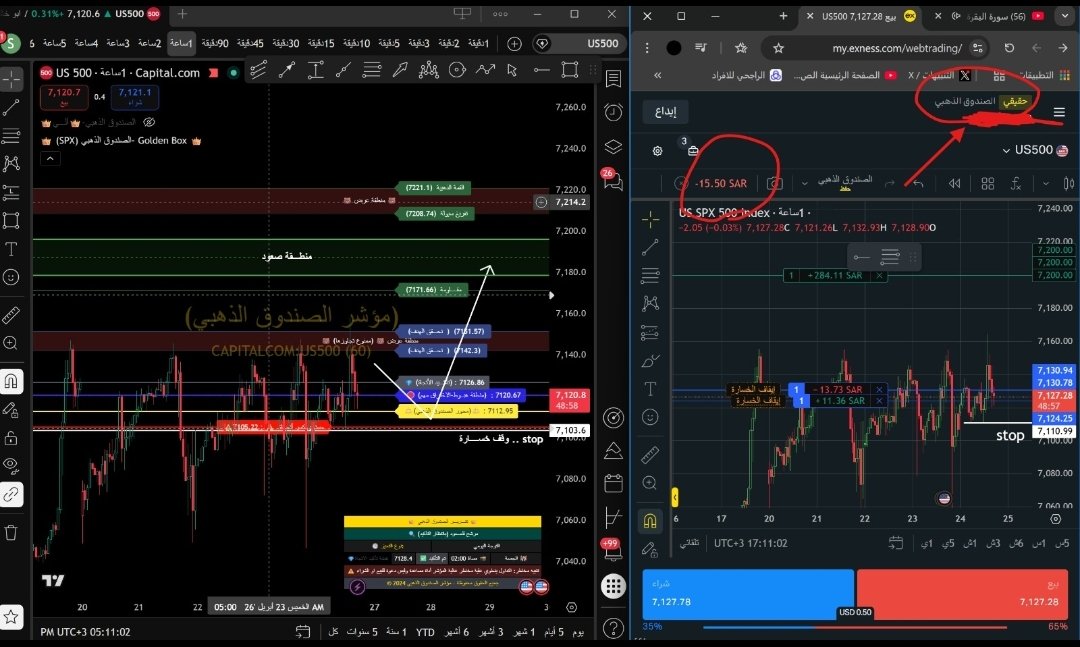The height and width of the screenshot is (647, 1080).
Task: Click the blue شراء 7,127.78 buy button
Action: click(x=747, y=594)
